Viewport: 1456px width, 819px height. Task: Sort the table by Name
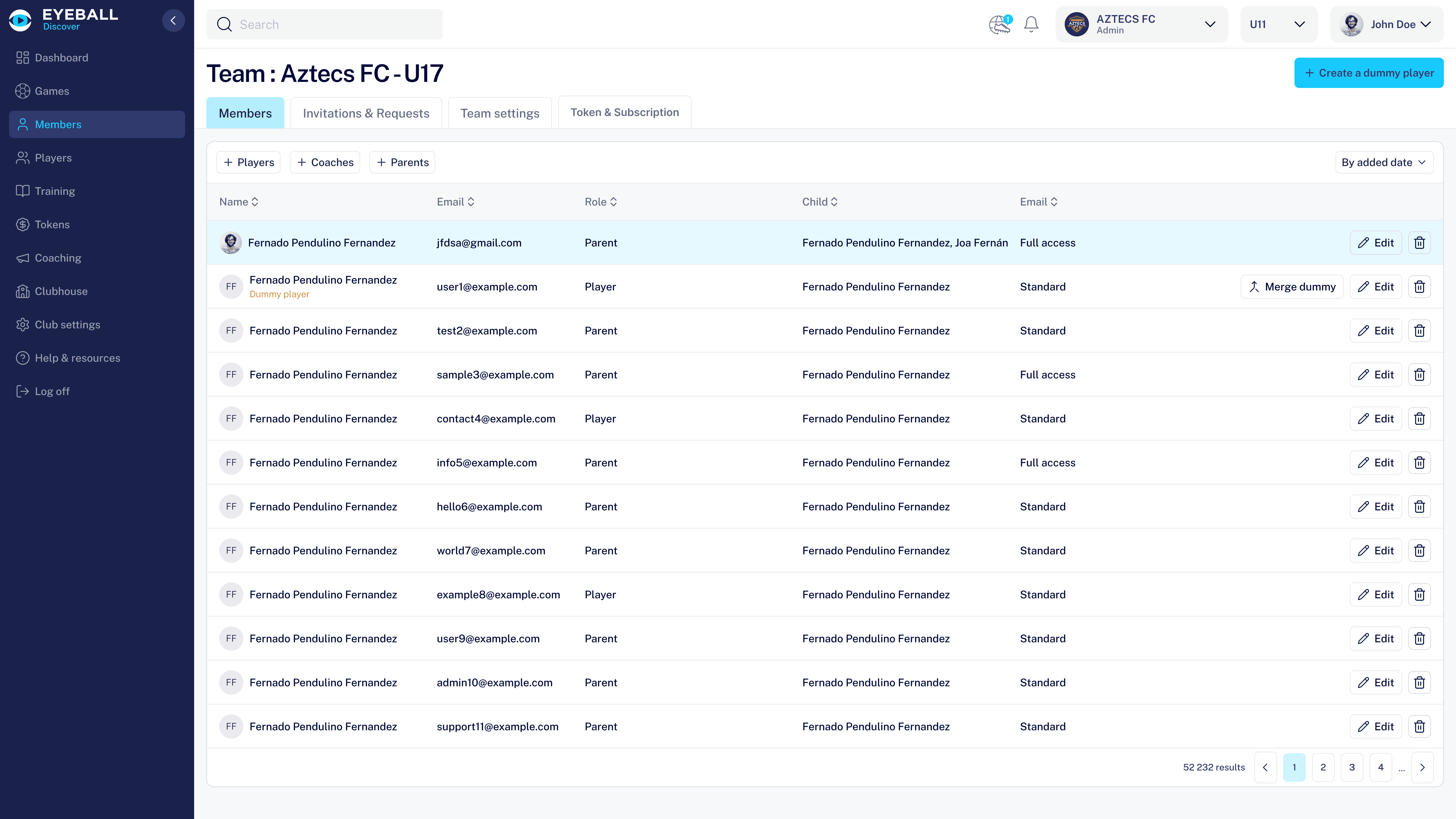(239, 202)
